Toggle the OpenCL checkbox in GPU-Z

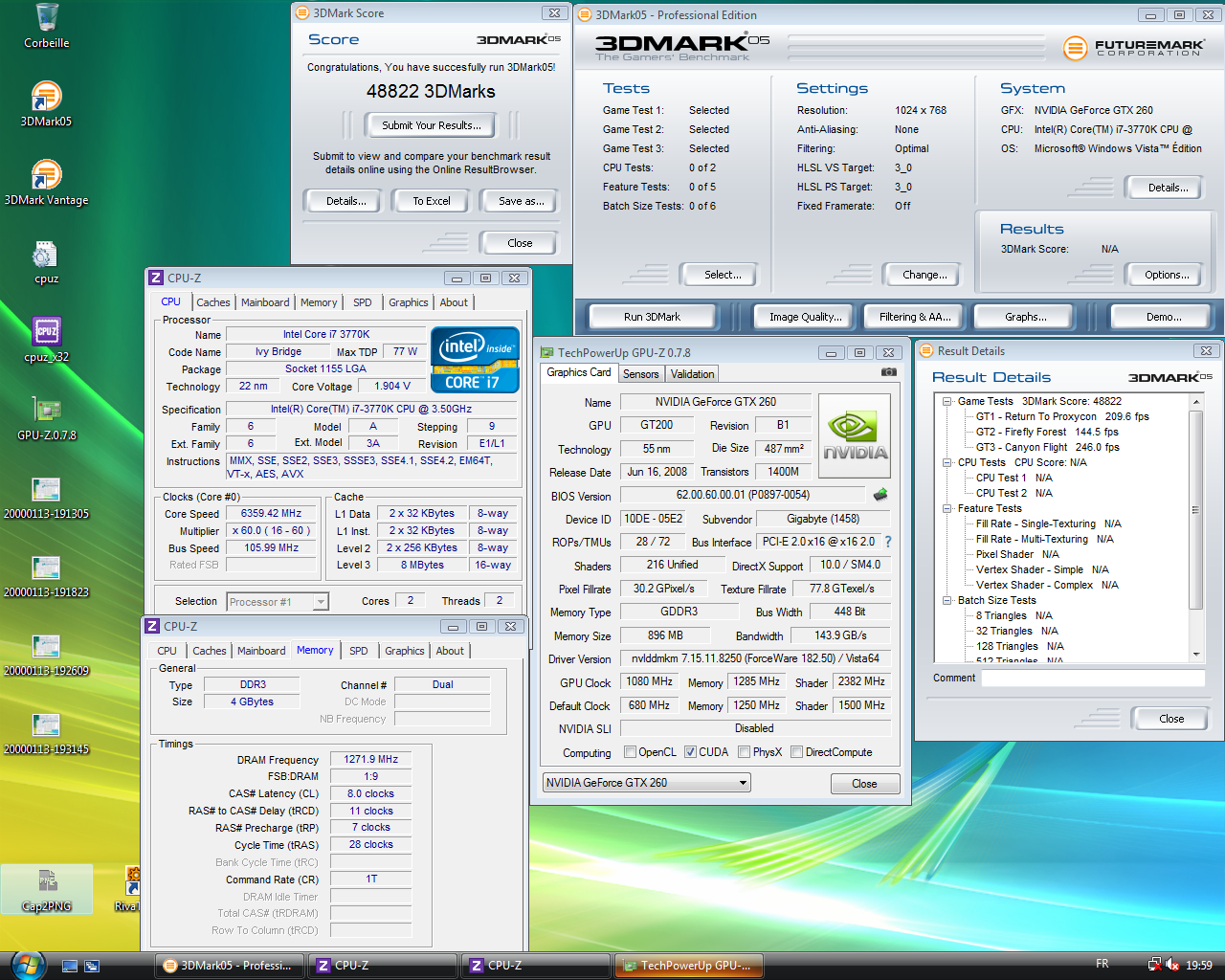630,752
